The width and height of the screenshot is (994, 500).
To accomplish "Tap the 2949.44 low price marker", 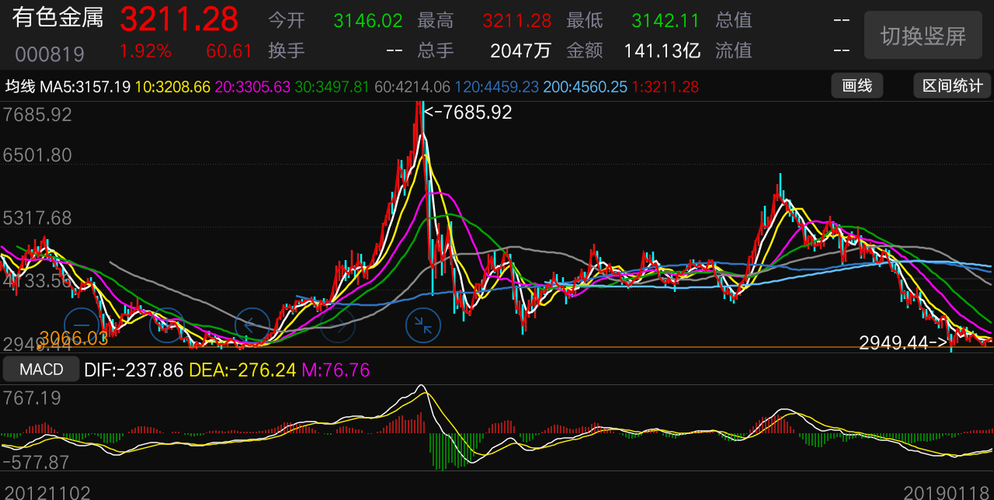I will [x=903, y=343].
